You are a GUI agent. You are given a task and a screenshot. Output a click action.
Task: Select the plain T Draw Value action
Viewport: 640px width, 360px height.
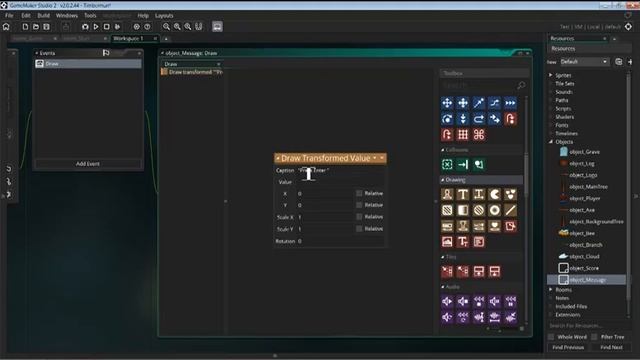click(463, 194)
